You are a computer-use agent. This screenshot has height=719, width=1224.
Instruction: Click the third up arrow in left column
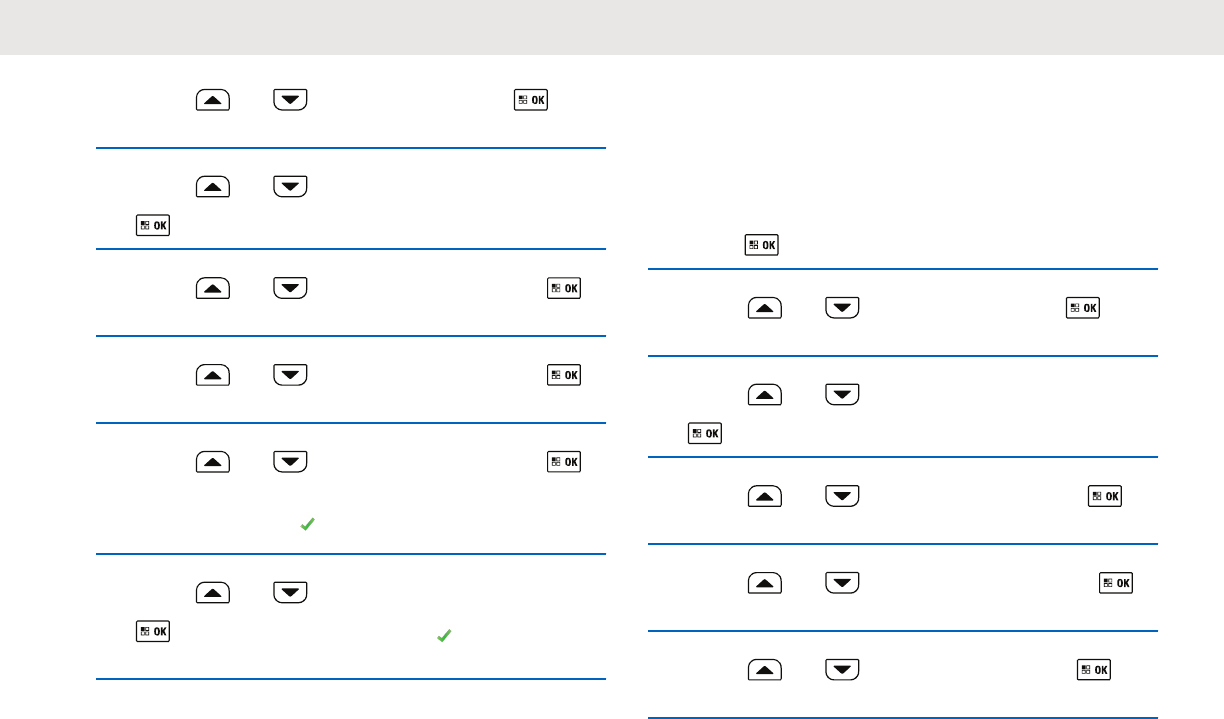213,288
